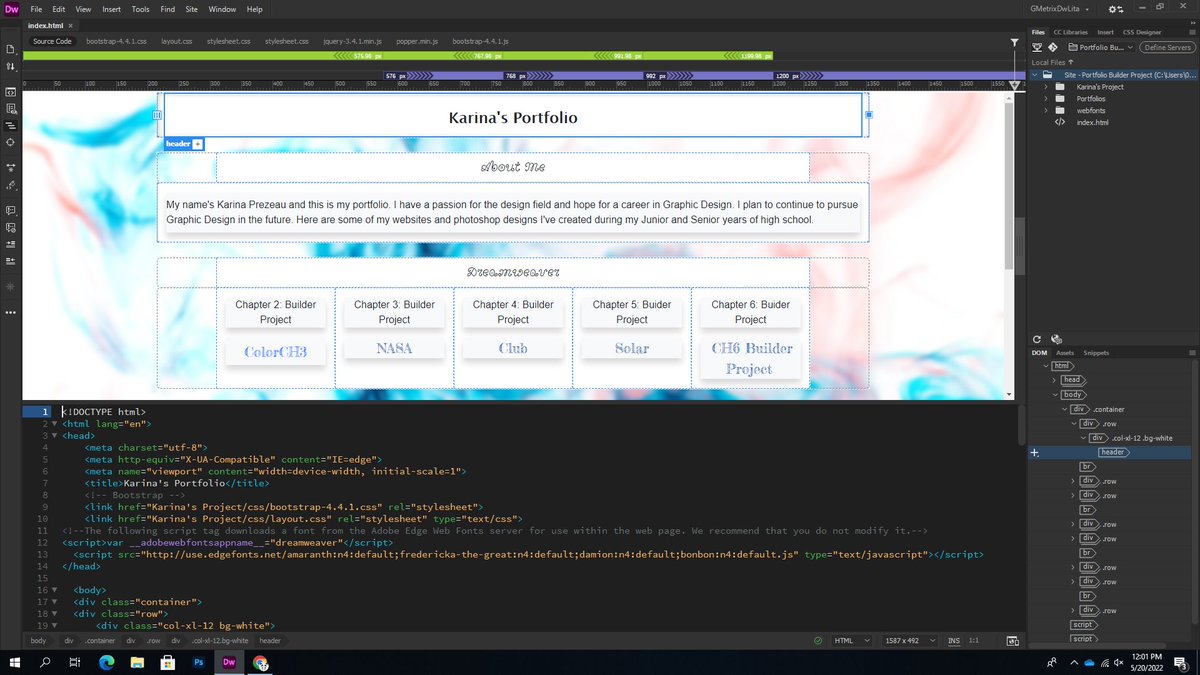The height and width of the screenshot is (675, 1200).
Task: Open Photoshop from the taskbar
Action: pyautogui.click(x=198, y=662)
